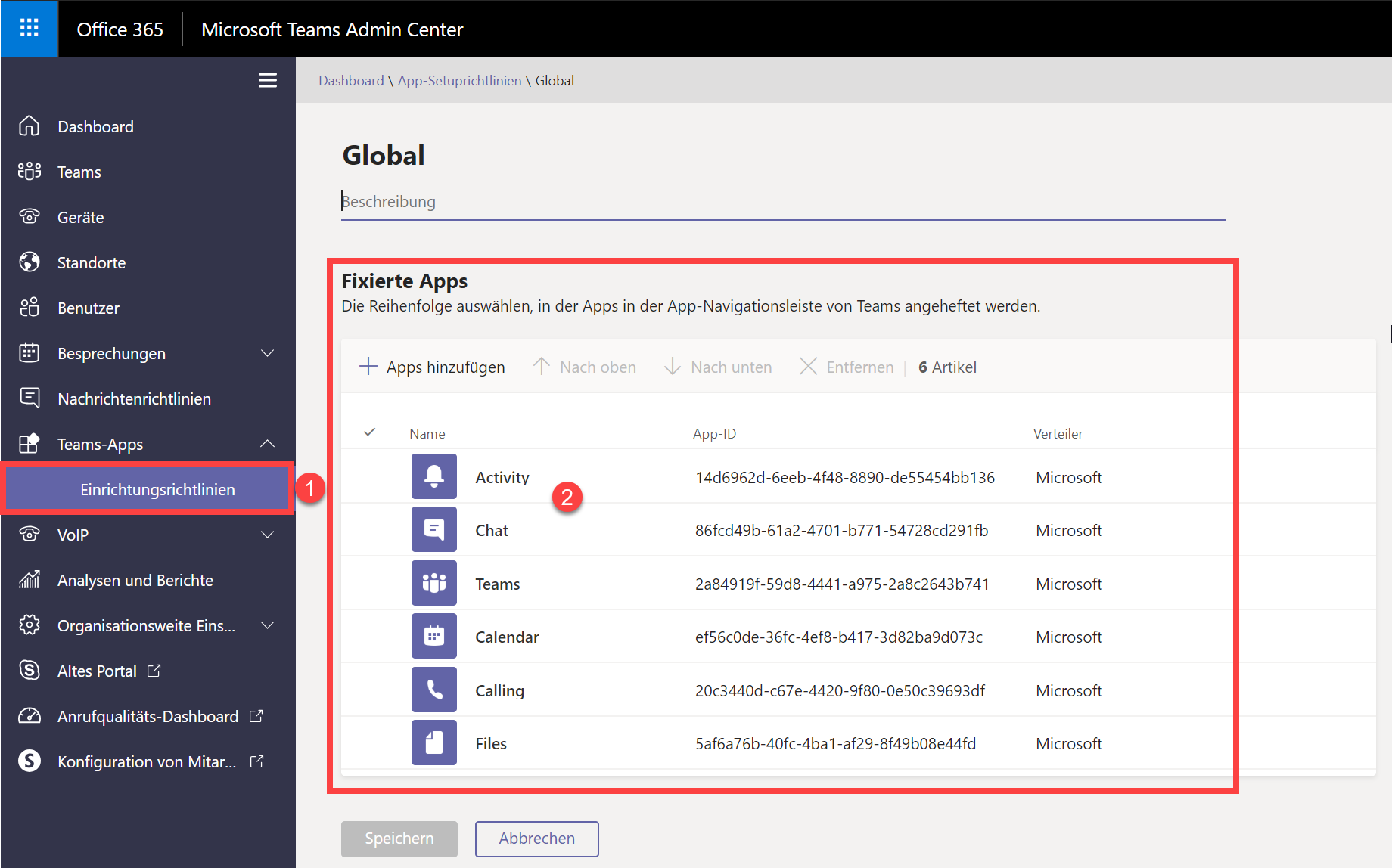Click Apps hinzufügen in the toolbar
This screenshot has width=1392, height=868.
(x=432, y=367)
